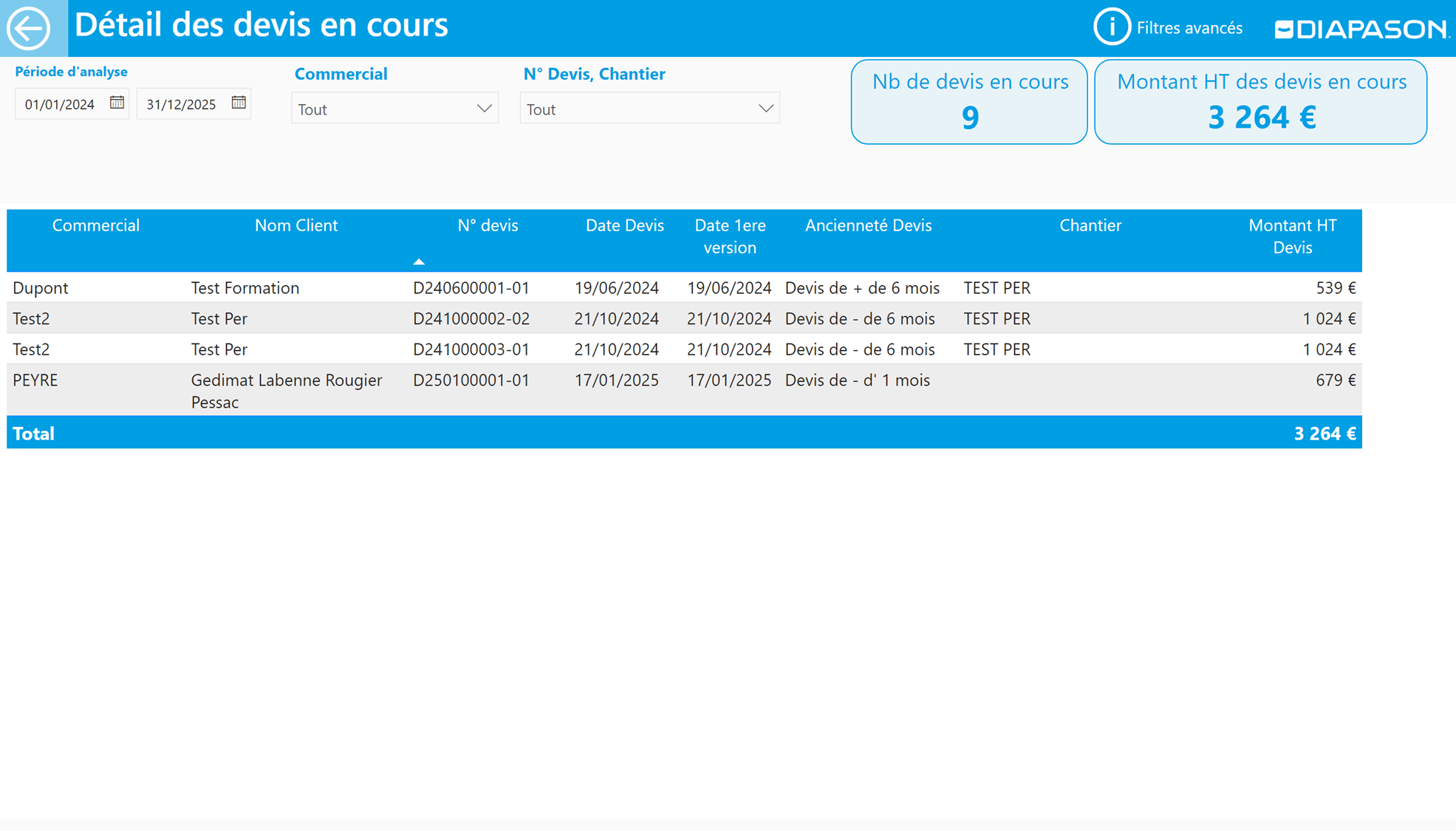The height and width of the screenshot is (831, 1456).
Task: Sort by Commercial column header
Action: pos(95,225)
